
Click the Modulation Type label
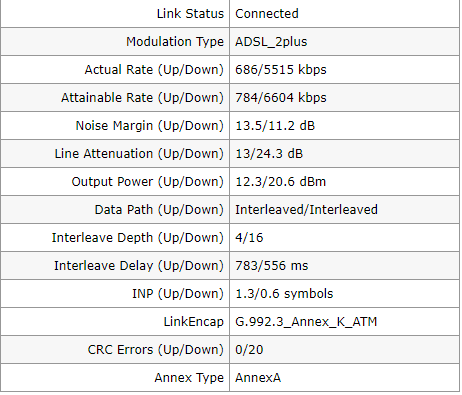pyautogui.click(x=175, y=42)
